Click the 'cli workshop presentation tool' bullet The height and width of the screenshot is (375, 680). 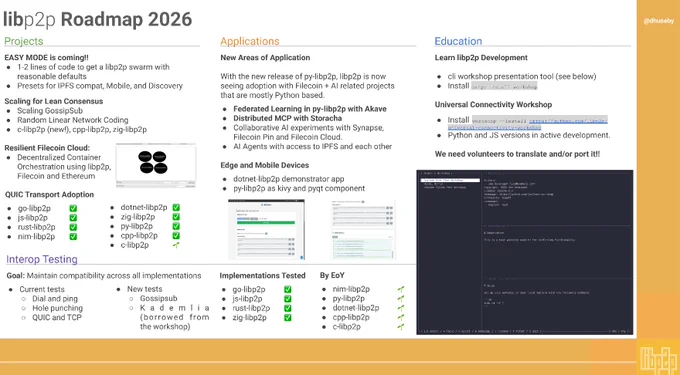coord(522,76)
